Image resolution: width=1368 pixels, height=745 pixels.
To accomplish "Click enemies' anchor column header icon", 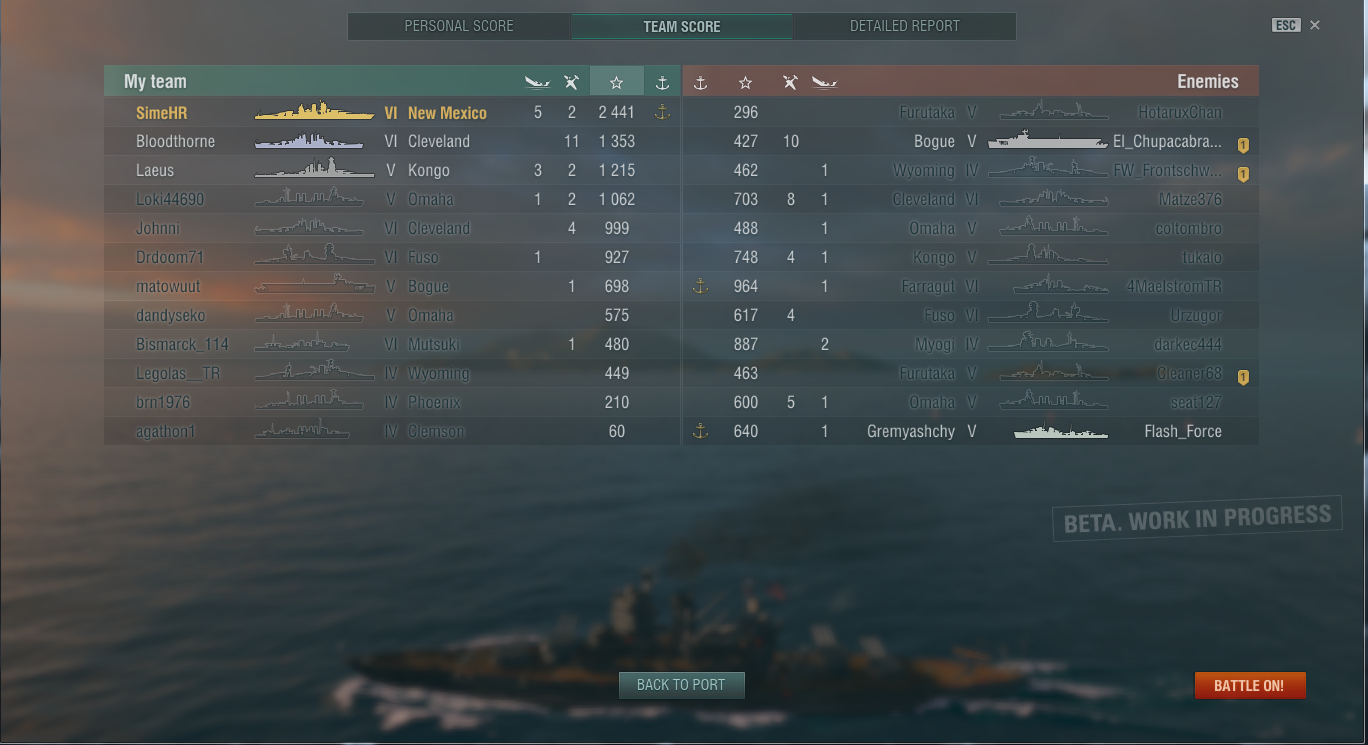I will [700, 82].
